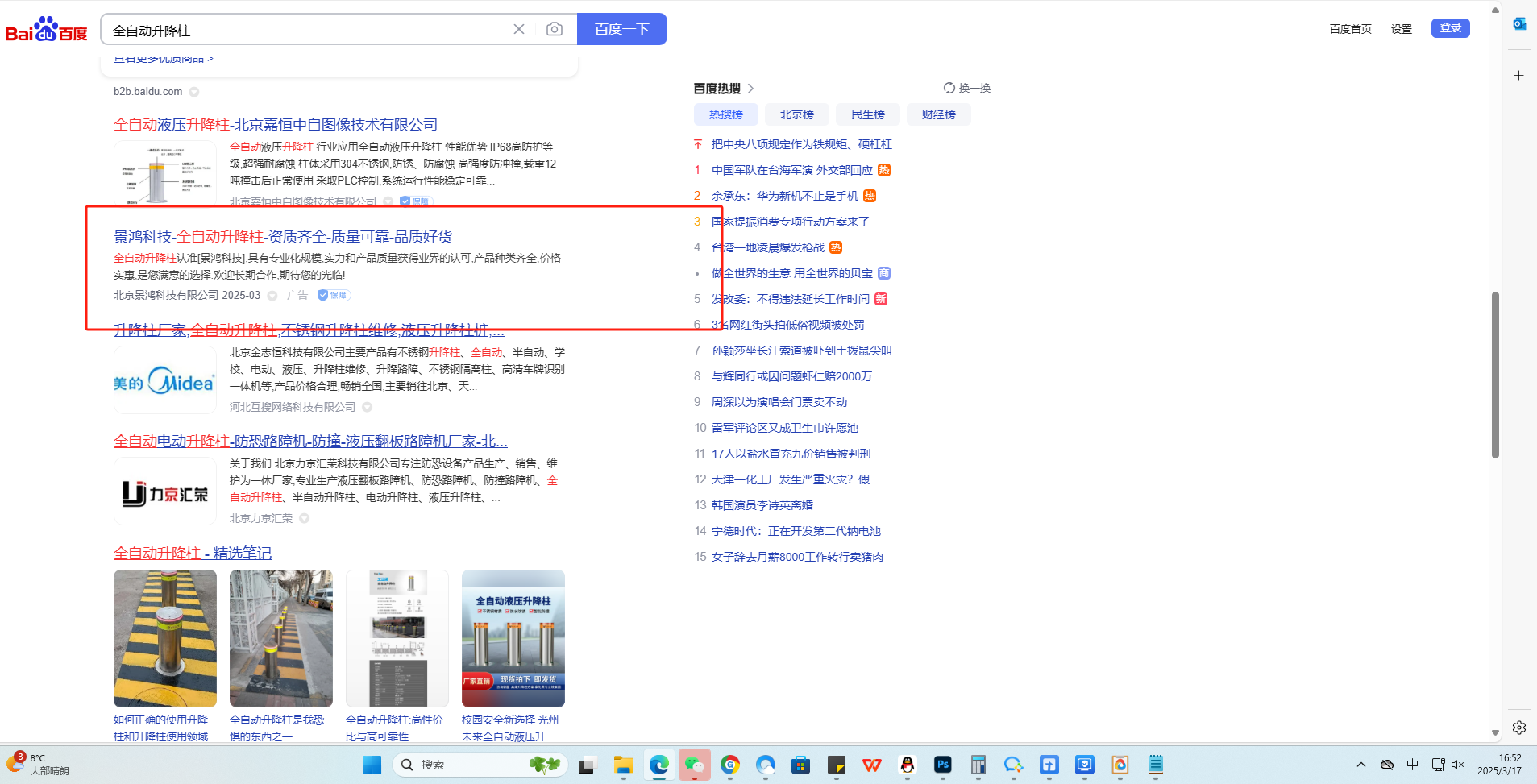Switch to the 北京榜 tab
Image resolution: width=1537 pixels, height=784 pixels.
pyautogui.click(x=796, y=115)
